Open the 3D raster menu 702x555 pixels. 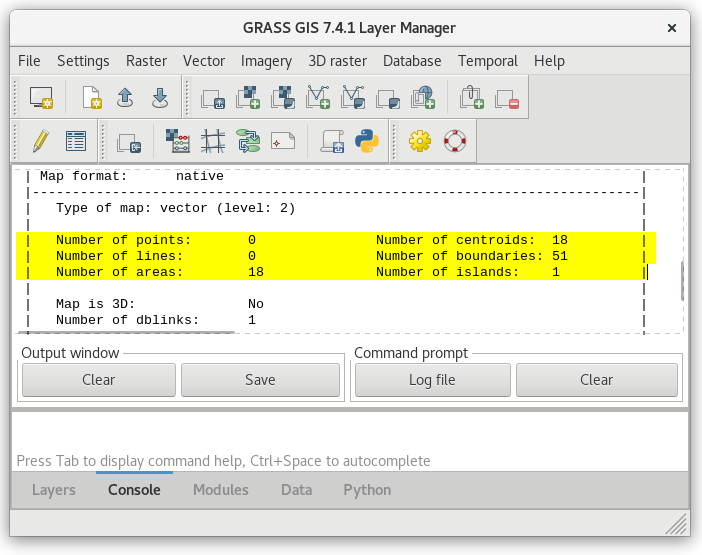338,61
